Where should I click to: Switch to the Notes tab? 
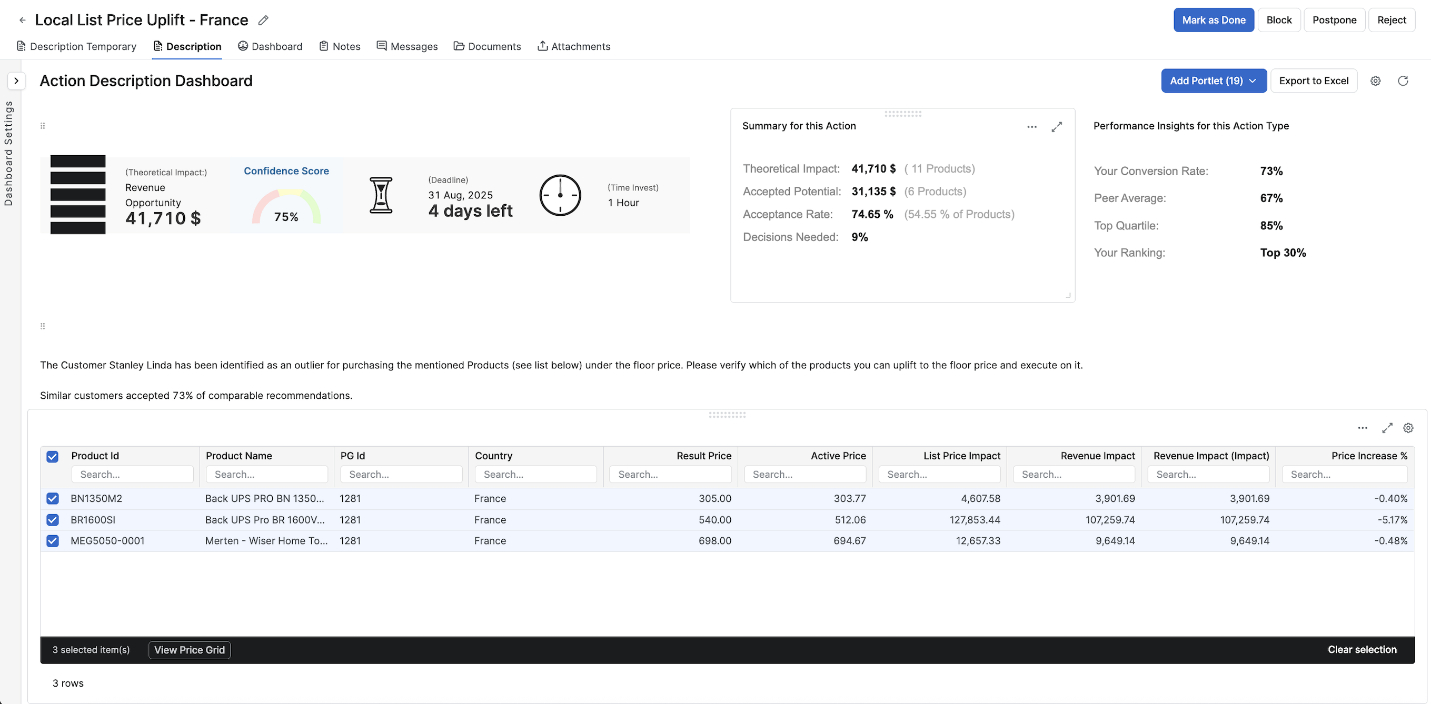click(340, 46)
